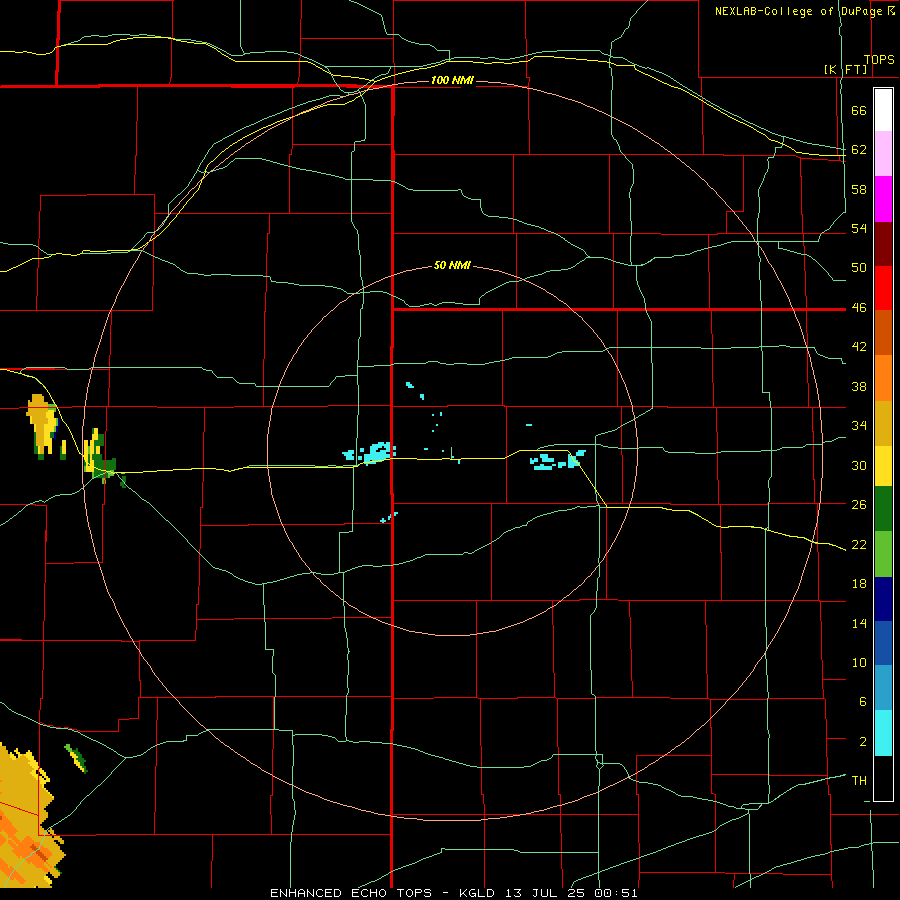Click the white swatch in the tops legend

pos(883,110)
